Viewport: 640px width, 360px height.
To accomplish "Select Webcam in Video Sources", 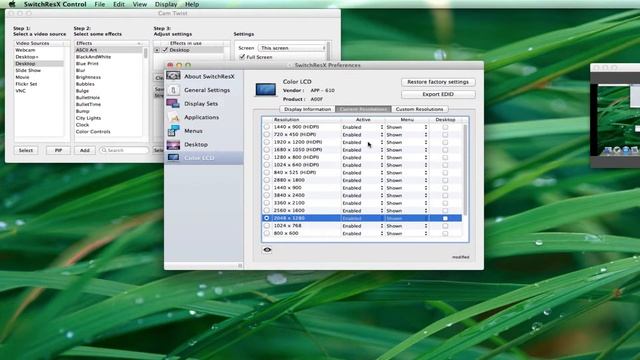I will point(25,50).
